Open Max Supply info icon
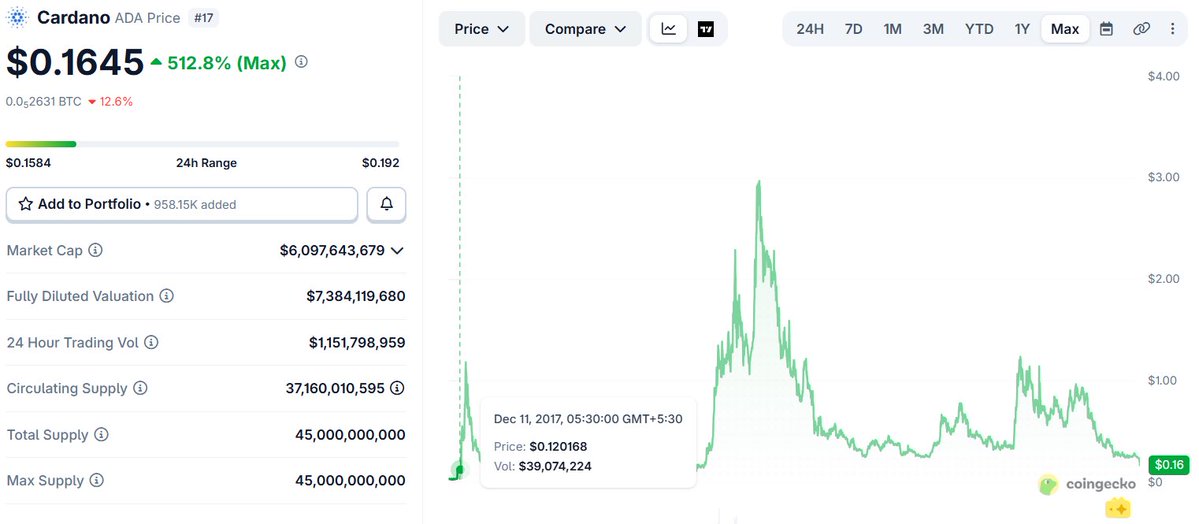 (96, 480)
